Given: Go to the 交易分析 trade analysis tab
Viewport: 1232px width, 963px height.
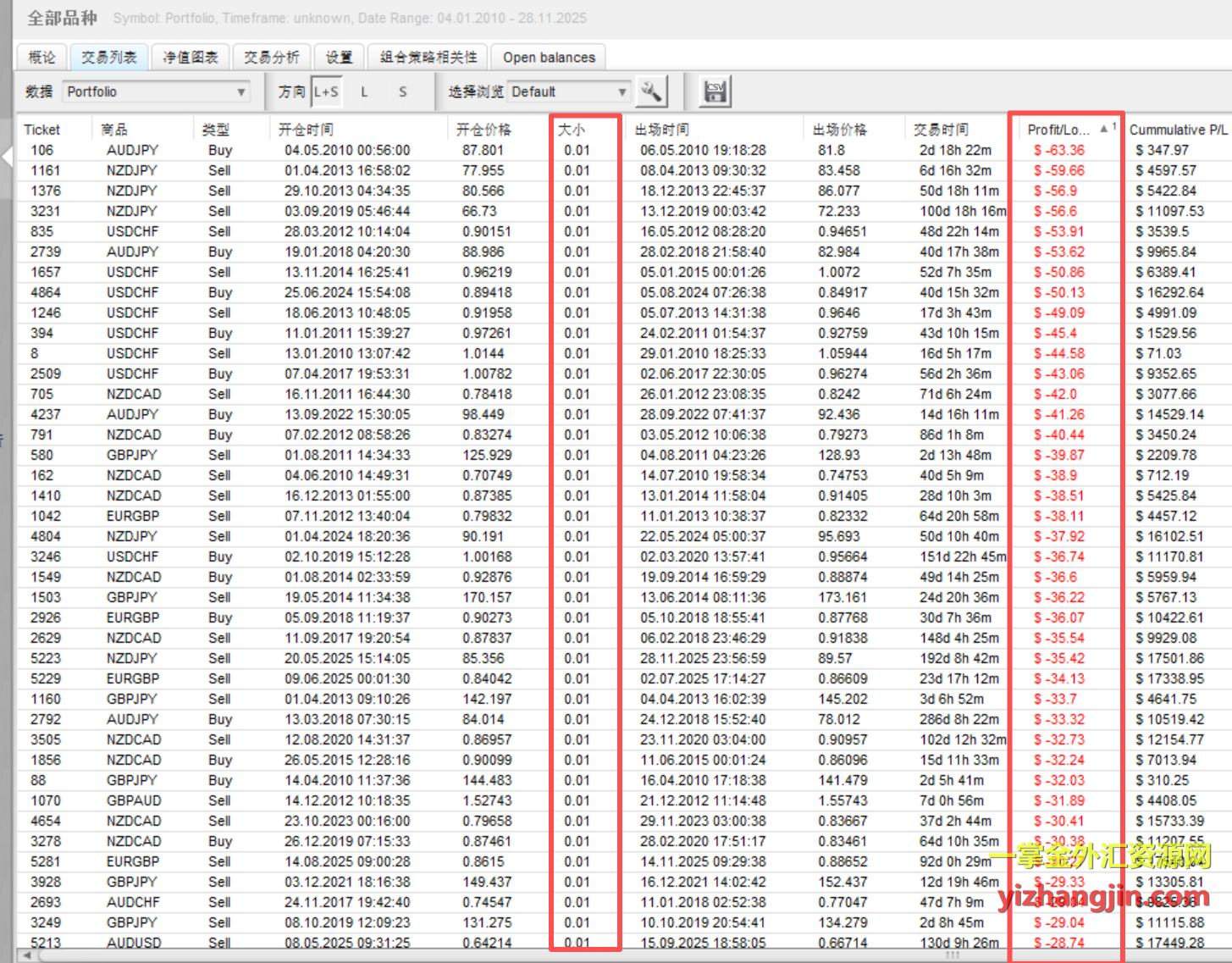Looking at the screenshot, I should tap(271, 57).
